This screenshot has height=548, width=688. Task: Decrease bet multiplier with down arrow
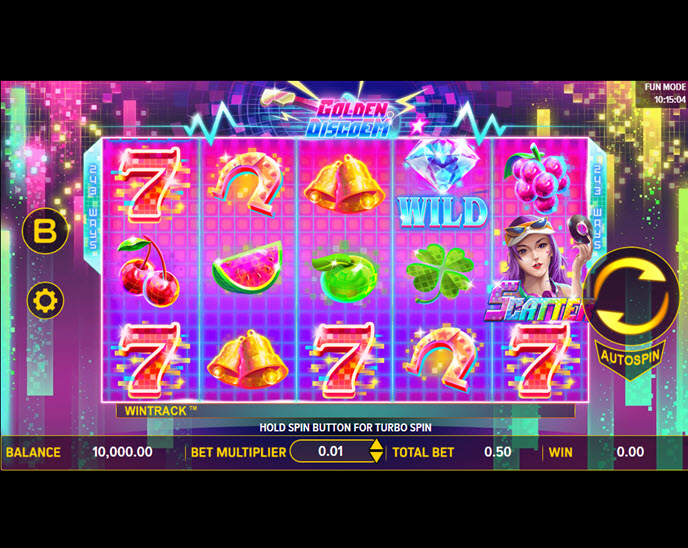[376, 458]
